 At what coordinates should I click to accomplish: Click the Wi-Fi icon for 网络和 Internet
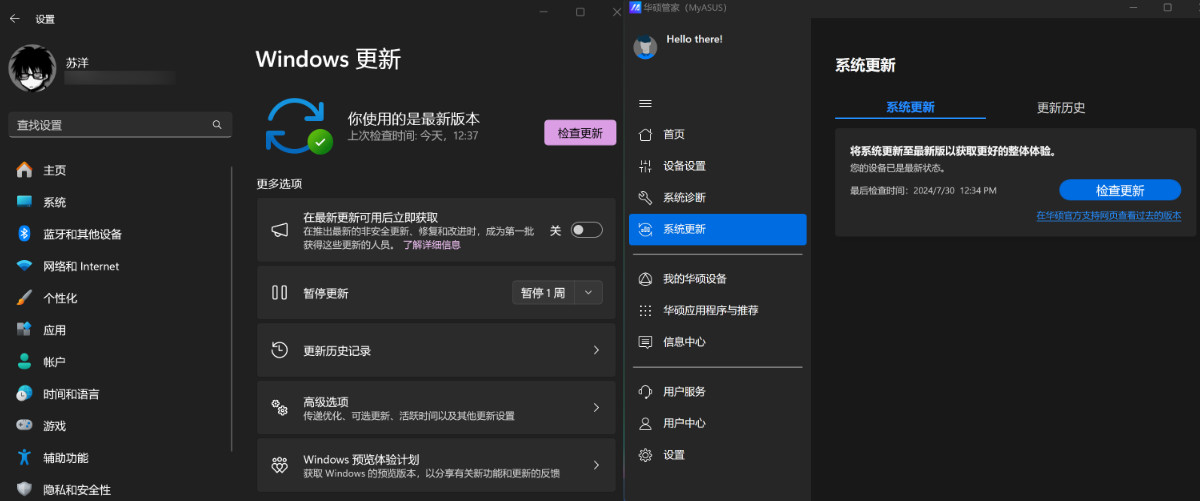24,266
